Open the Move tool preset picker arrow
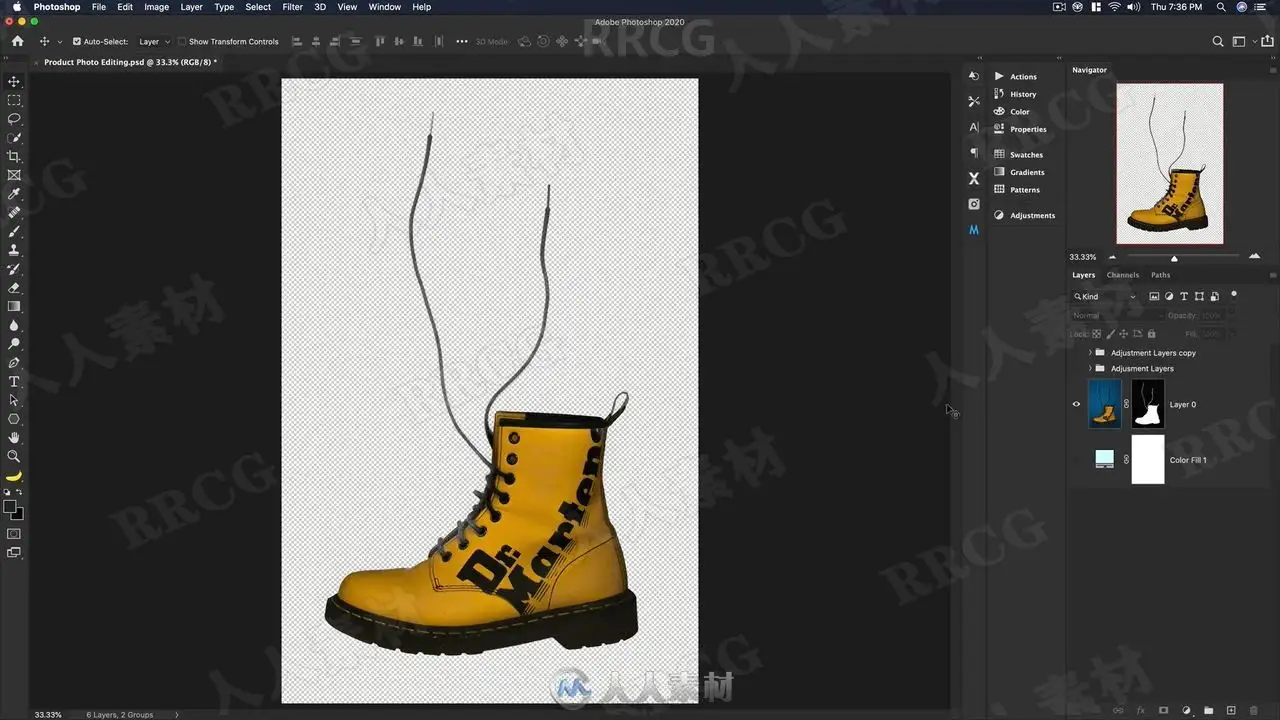The width and height of the screenshot is (1280, 720). coord(60,42)
